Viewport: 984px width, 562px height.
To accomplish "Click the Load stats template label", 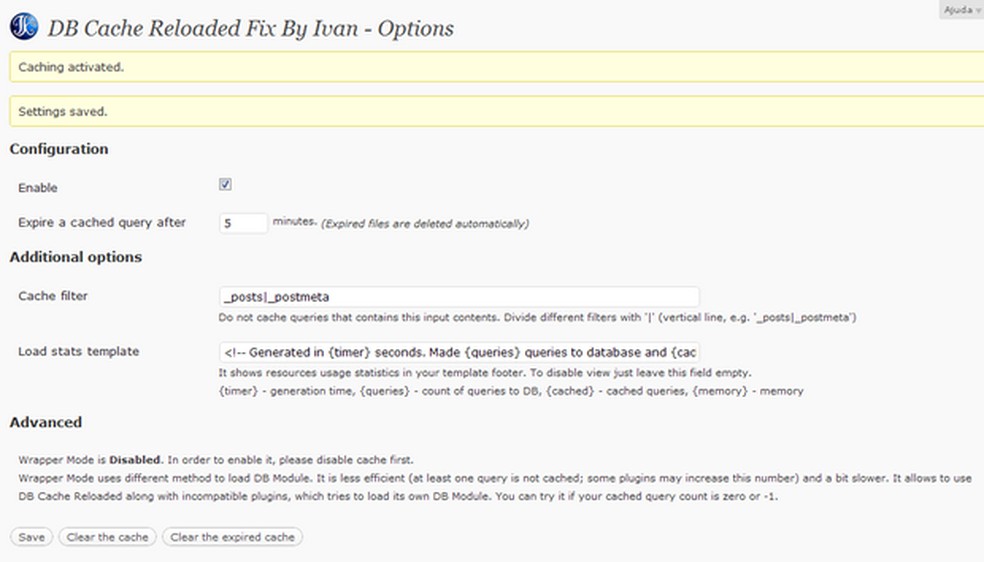I will click(x=79, y=351).
